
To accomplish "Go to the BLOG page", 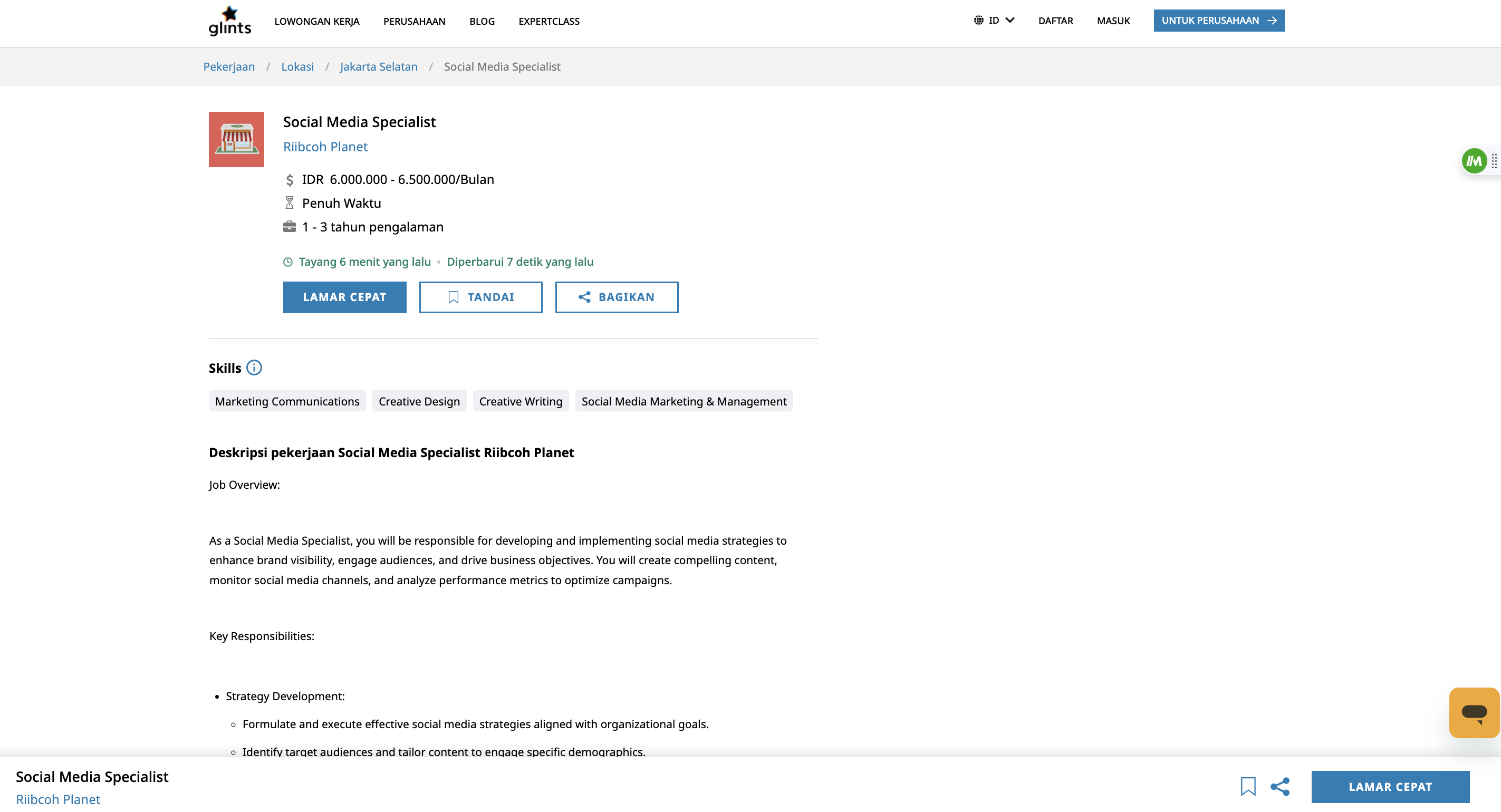I will (x=482, y=22).
